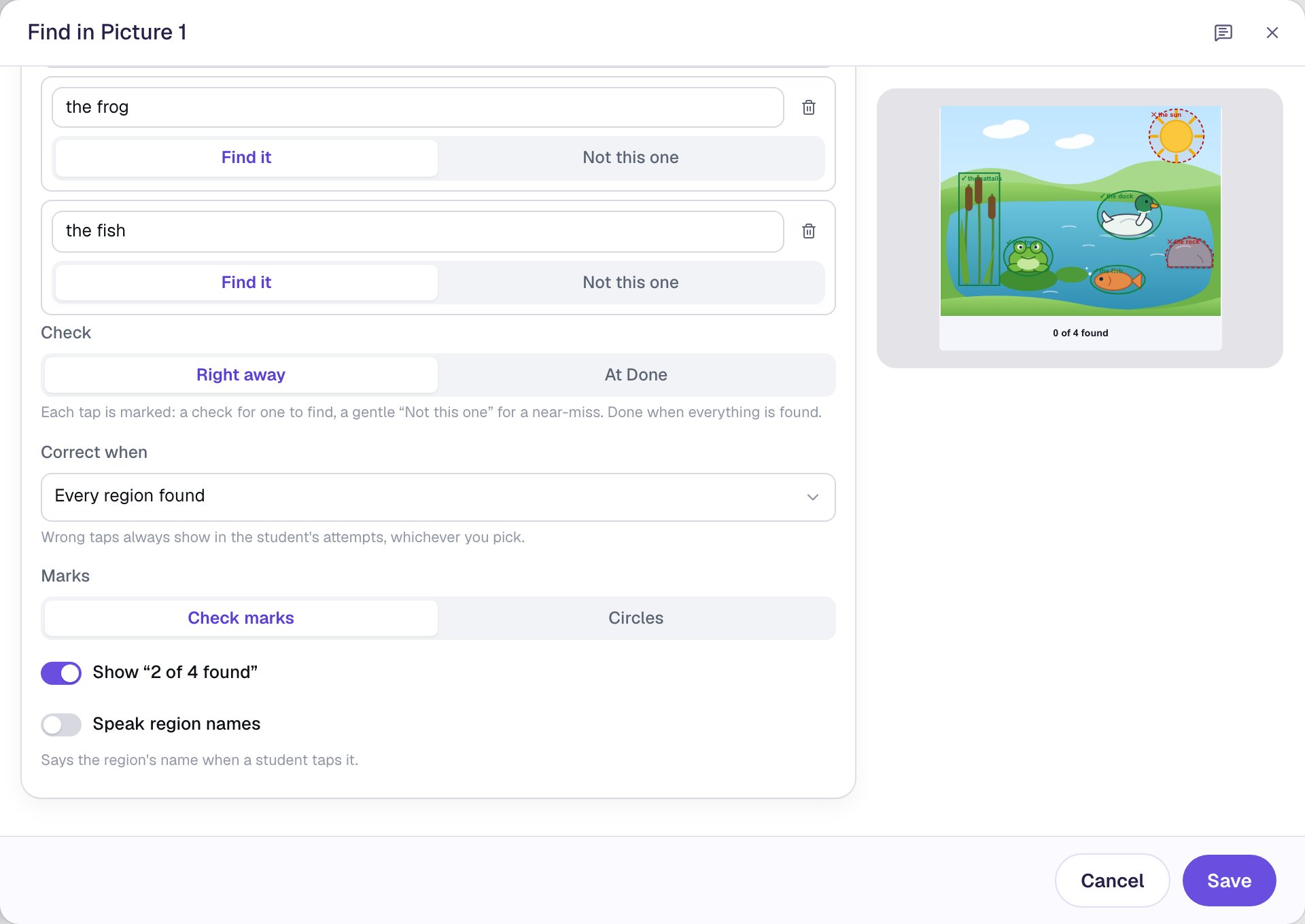1305x924 pixels.
Task: Delete the fish region entry
Action: [x=809, y=231]
